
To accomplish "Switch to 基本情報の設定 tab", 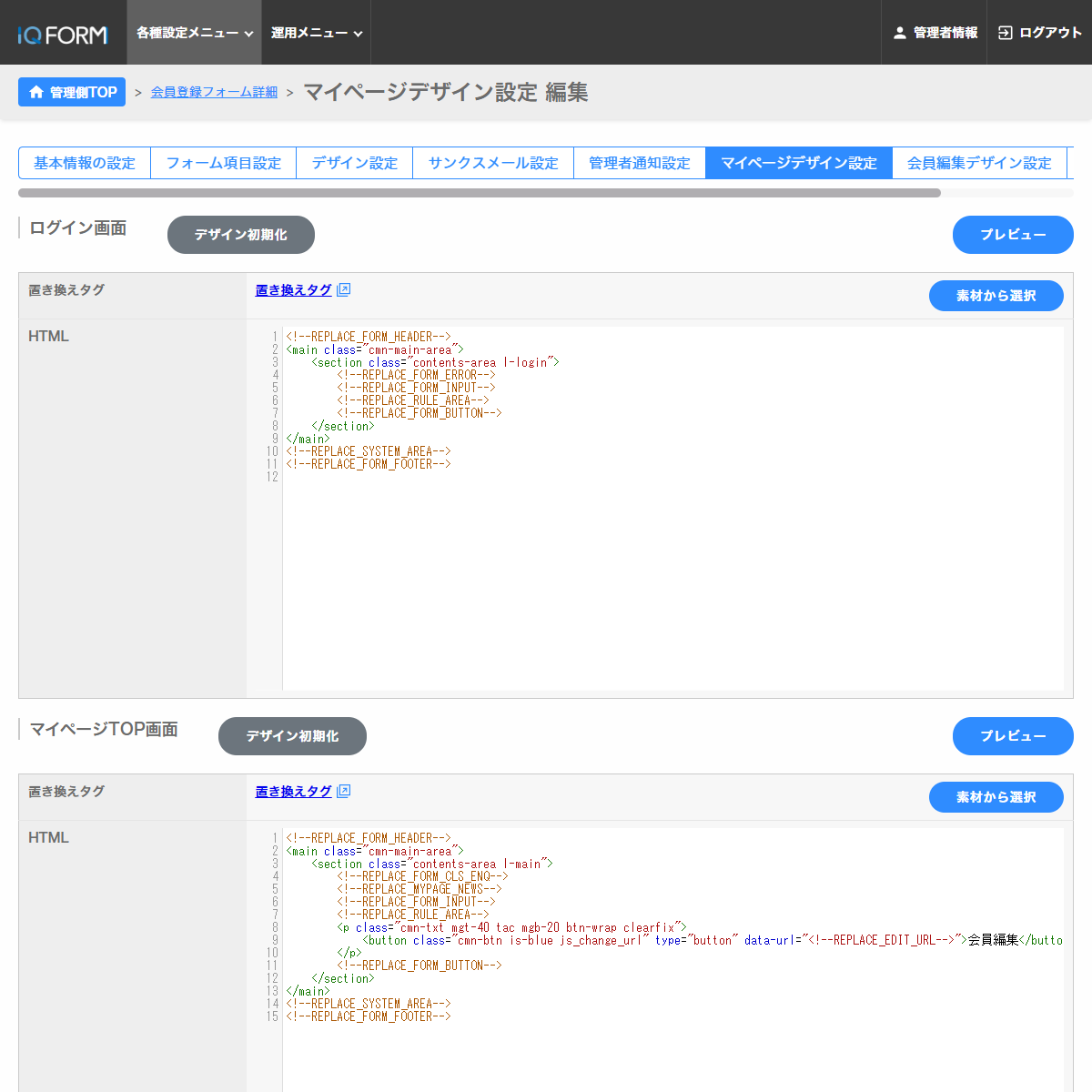I will pyautogui.click(x=84, y=162).
